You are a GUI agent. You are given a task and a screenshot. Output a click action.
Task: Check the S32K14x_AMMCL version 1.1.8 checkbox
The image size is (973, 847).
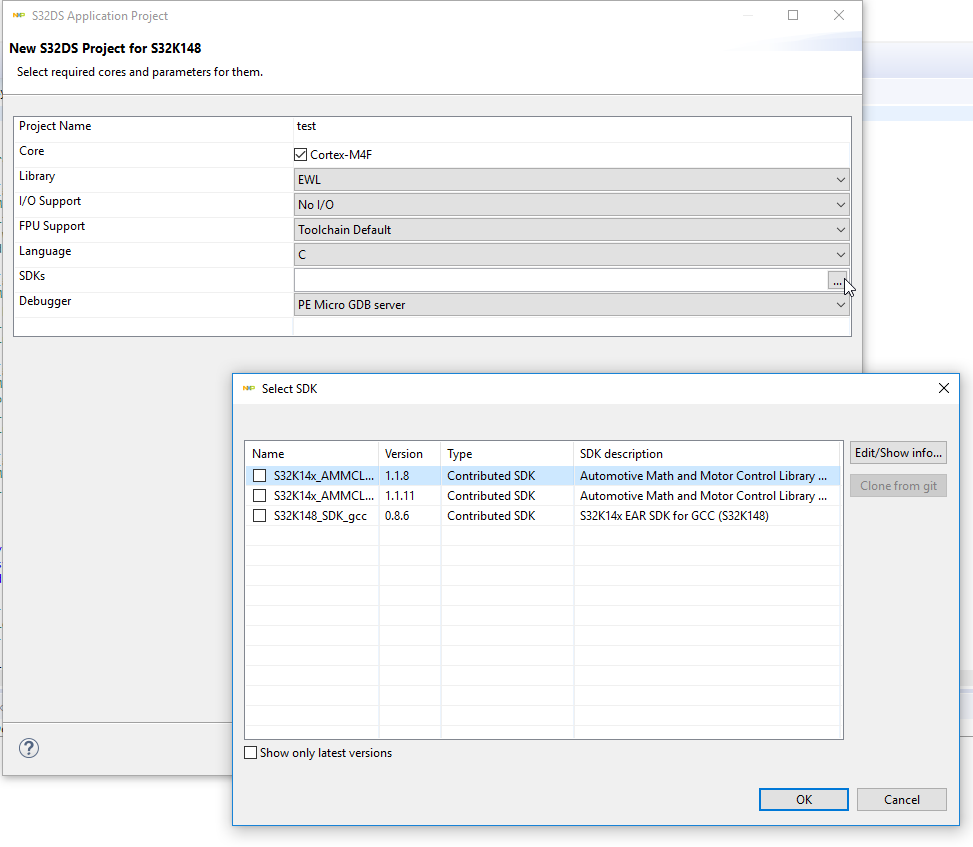(x=259, y=476)
